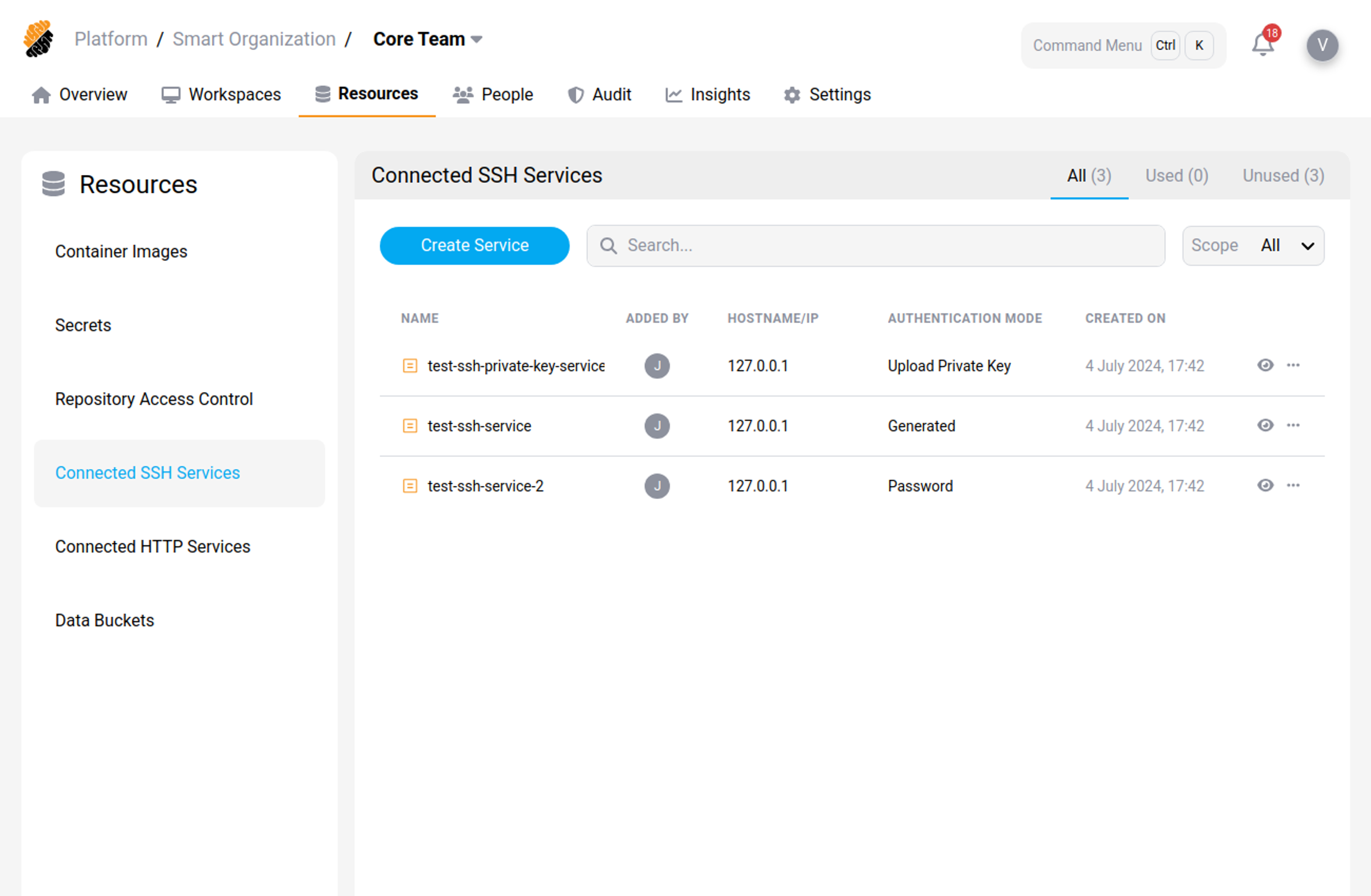Click the Resources stack icon in sidebar heading
This screenshot has height=896, width=1371.
53,184
